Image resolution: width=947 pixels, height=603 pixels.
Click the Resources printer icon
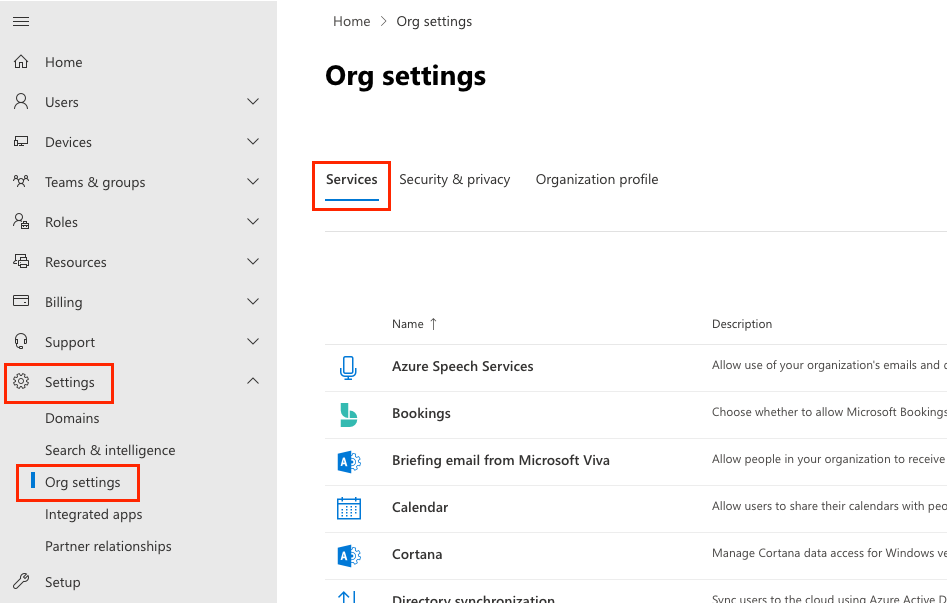[21, 261]
